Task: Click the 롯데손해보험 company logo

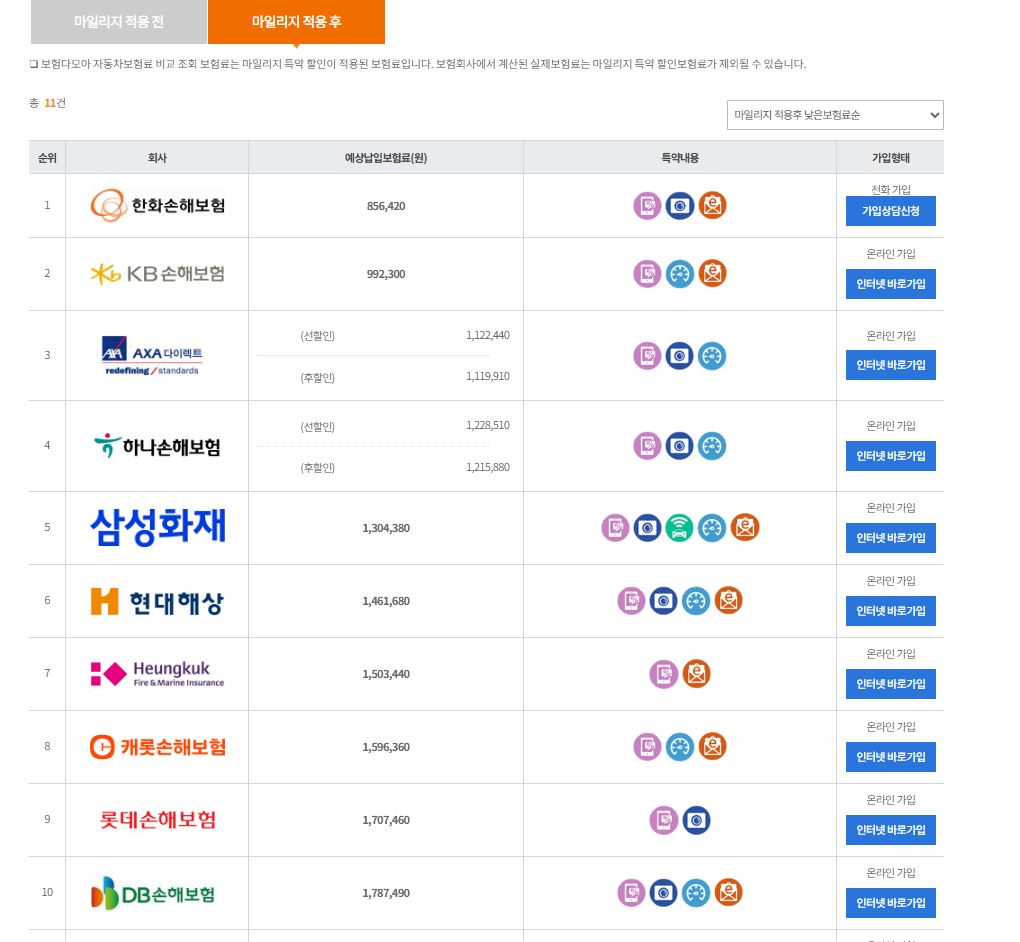Action: click(x=157, y=820)
